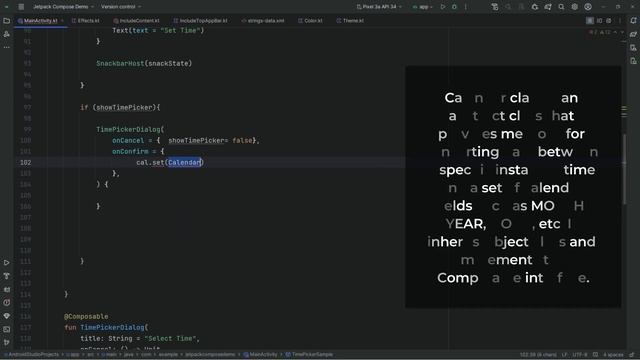Click SnackbarHost(snackState) code line
Image resolution: width=640 pixels, height=360 pixels.
point(144,64)
